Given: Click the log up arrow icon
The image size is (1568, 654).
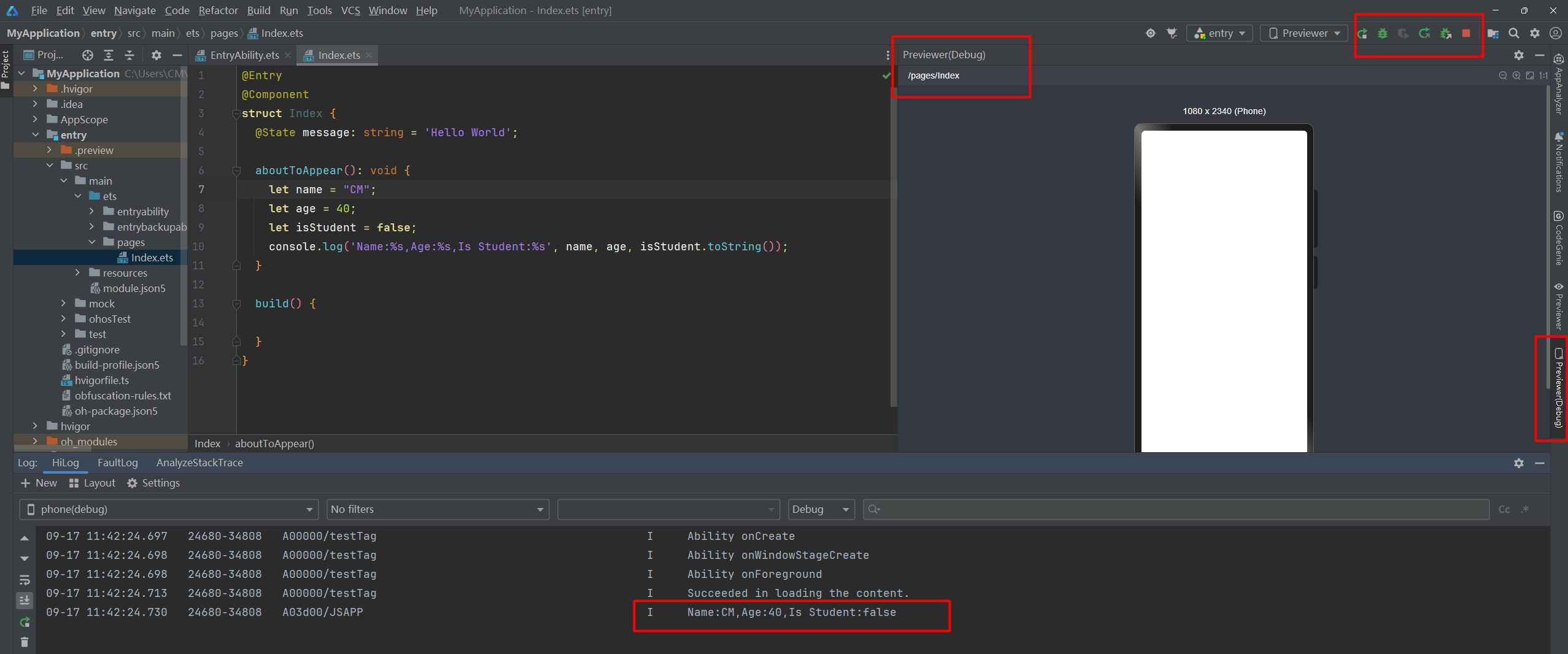Looking at the screenshot, I should pos(25,538).
